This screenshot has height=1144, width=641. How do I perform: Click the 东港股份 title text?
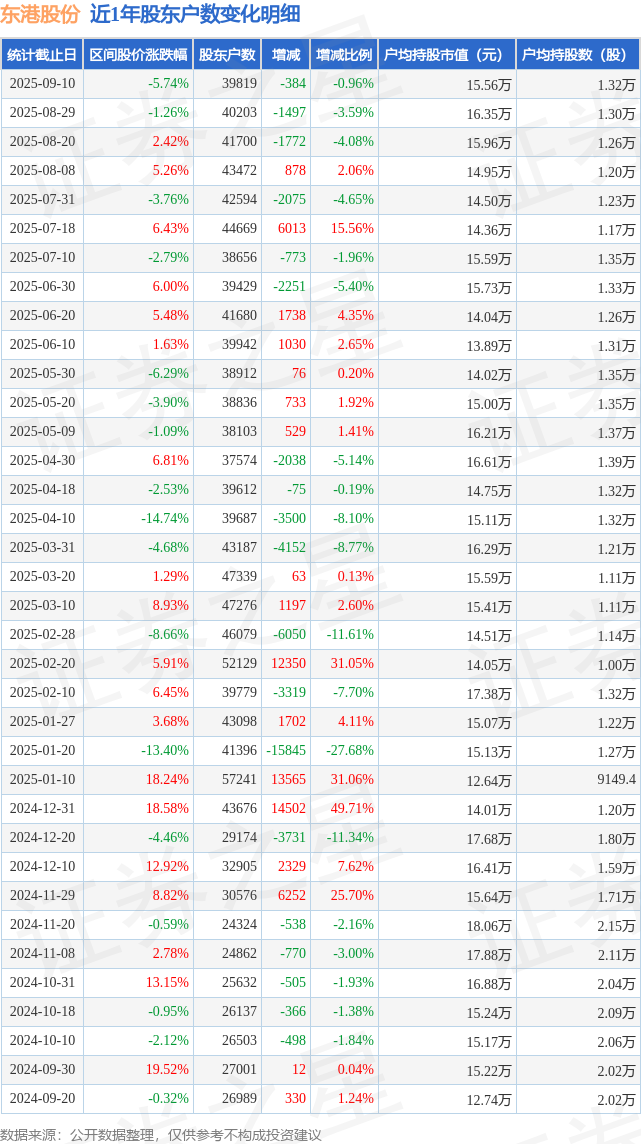pos(39,15)
